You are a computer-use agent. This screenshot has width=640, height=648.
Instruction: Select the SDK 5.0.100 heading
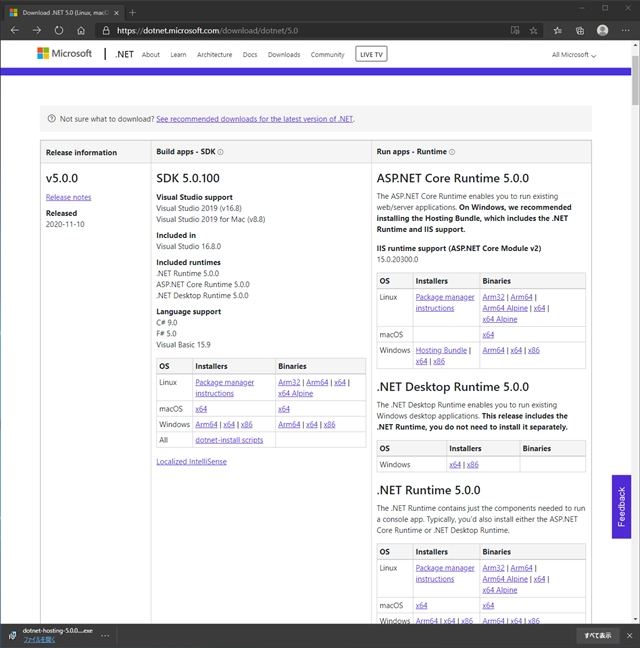(188, 178)
